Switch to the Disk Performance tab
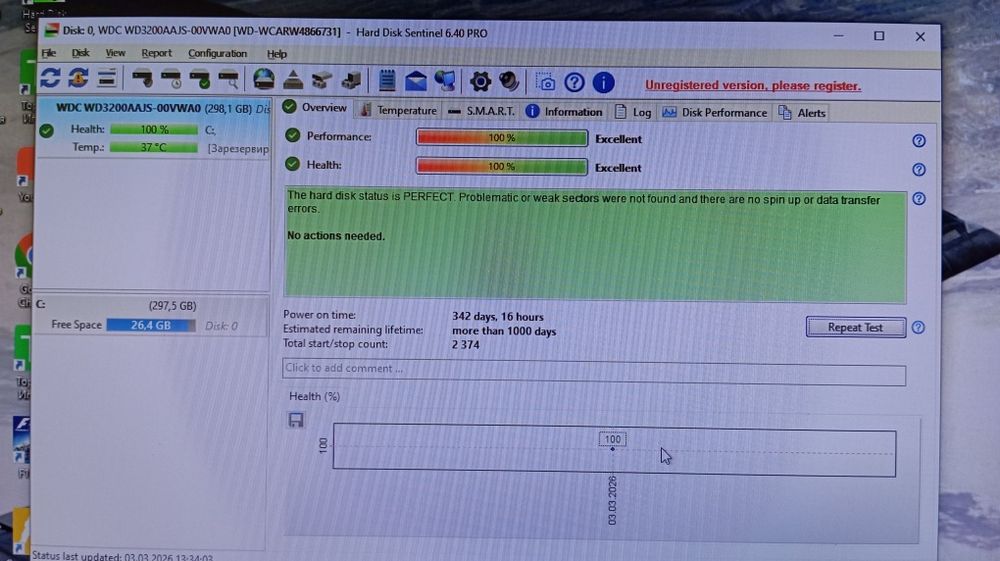This screenshot has width=1000, height=561. 715,113
